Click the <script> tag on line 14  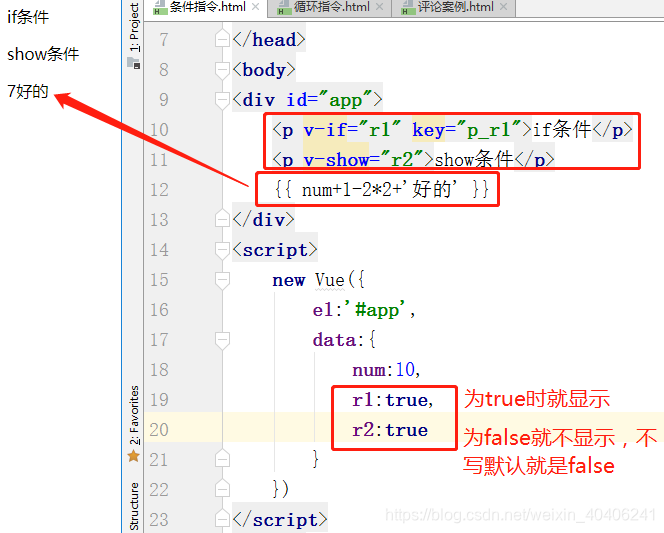[x=274, y=250]
